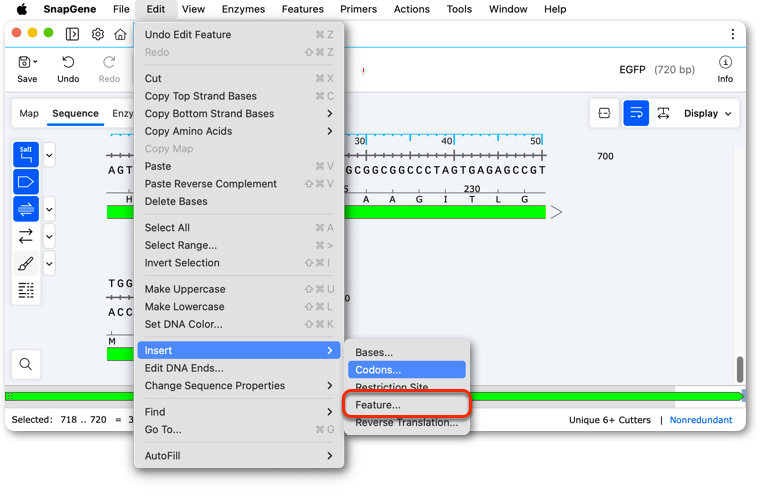762x501 pixels.
Task: Click the three-dot options icon
Action: (x=732, y=34)
